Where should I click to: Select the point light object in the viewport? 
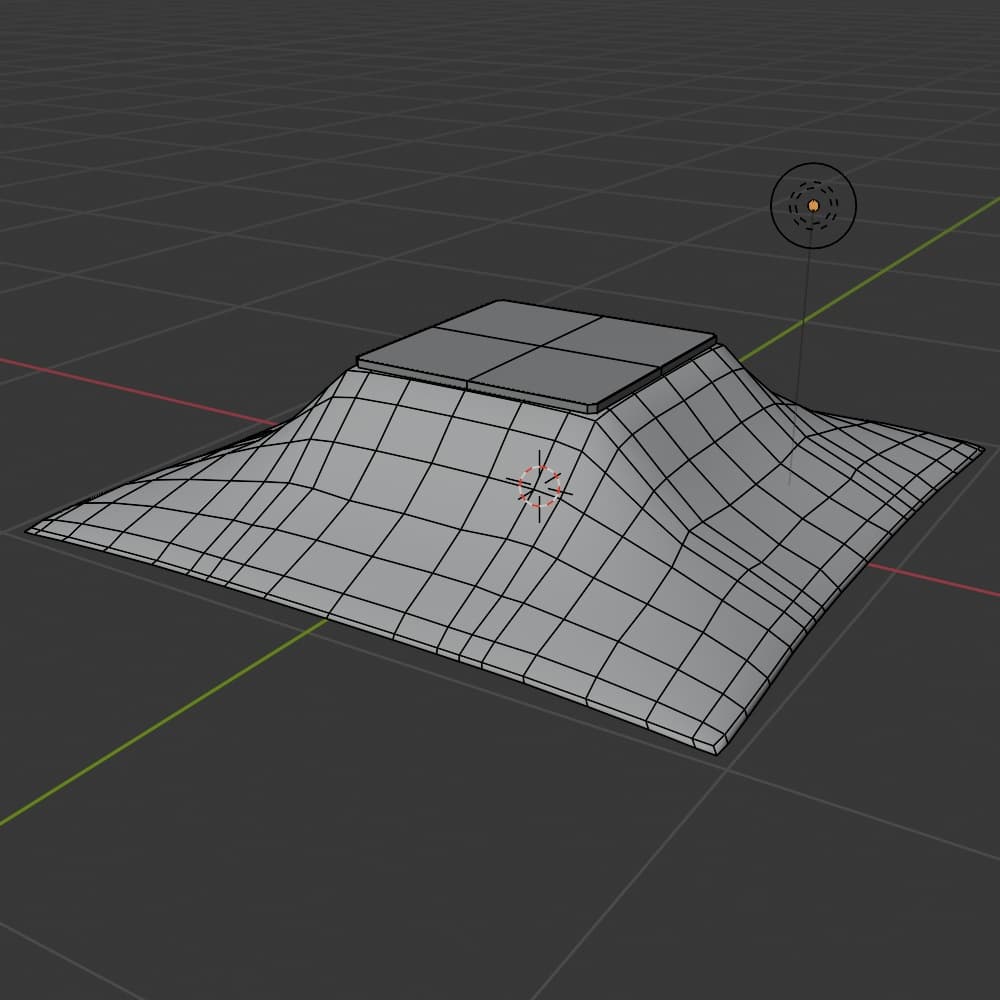(x=813, y=205)
